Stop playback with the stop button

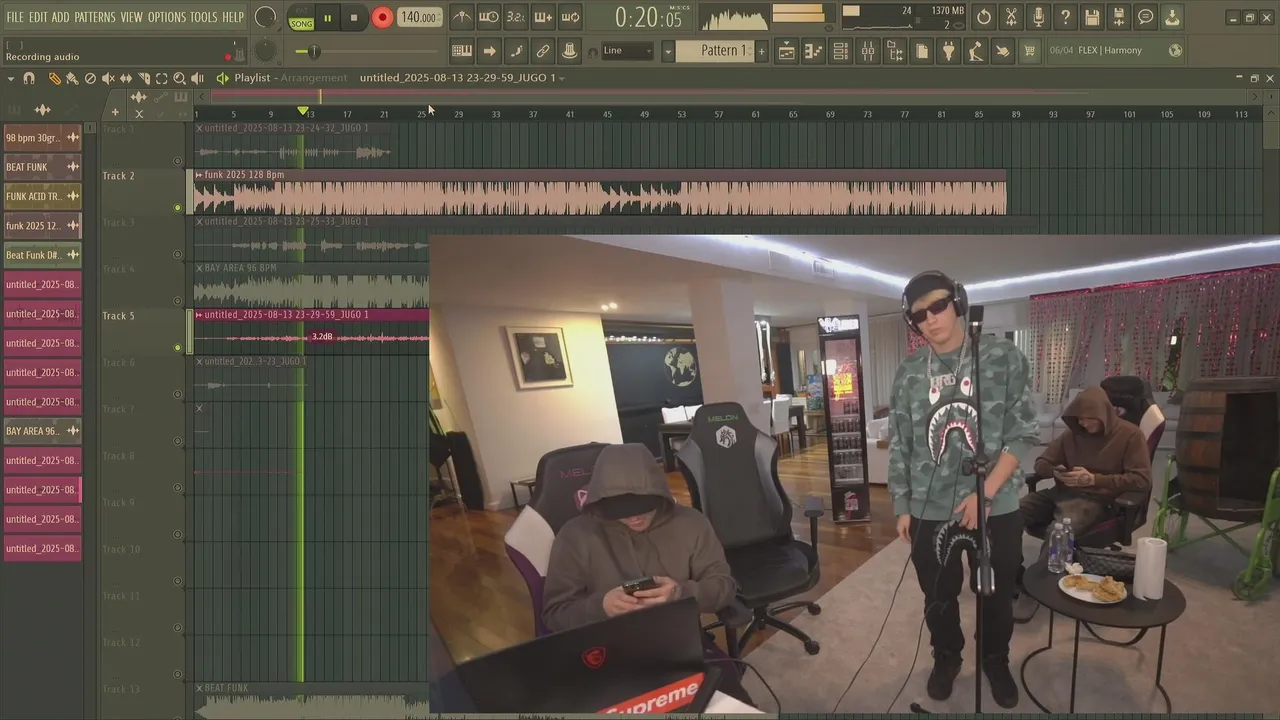[354, 18]
